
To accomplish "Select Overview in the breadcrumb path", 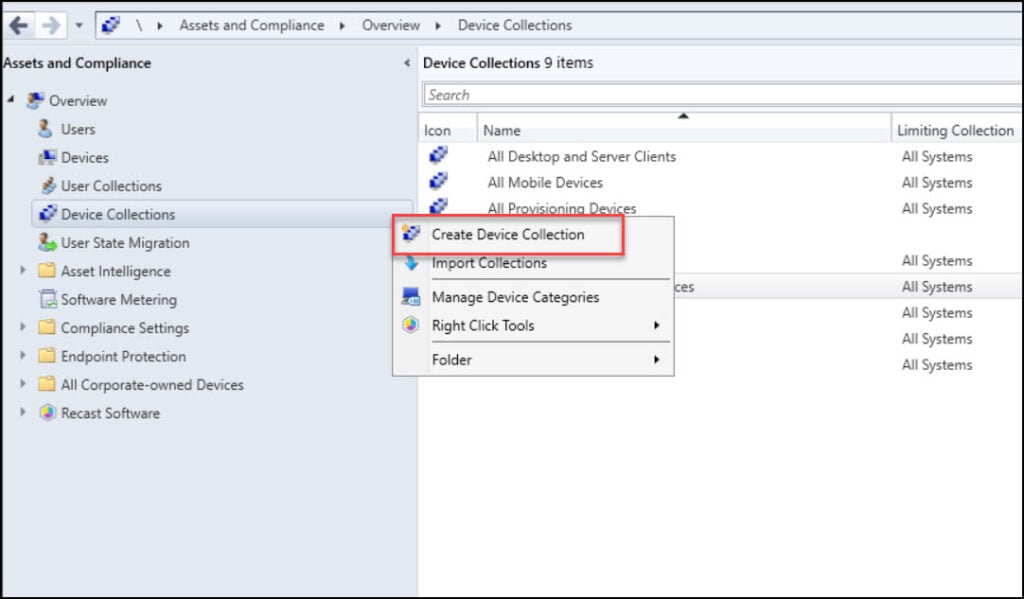I will [391, 25].
